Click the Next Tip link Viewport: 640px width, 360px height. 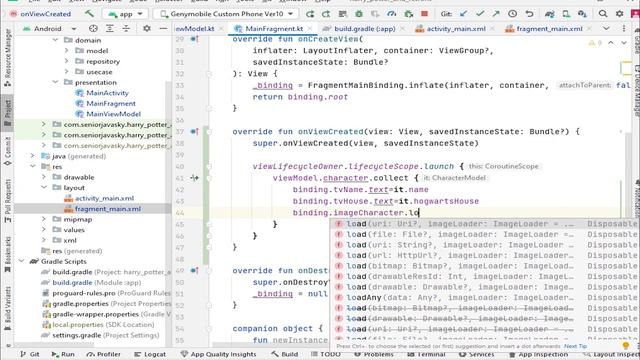tap(576, 346)
